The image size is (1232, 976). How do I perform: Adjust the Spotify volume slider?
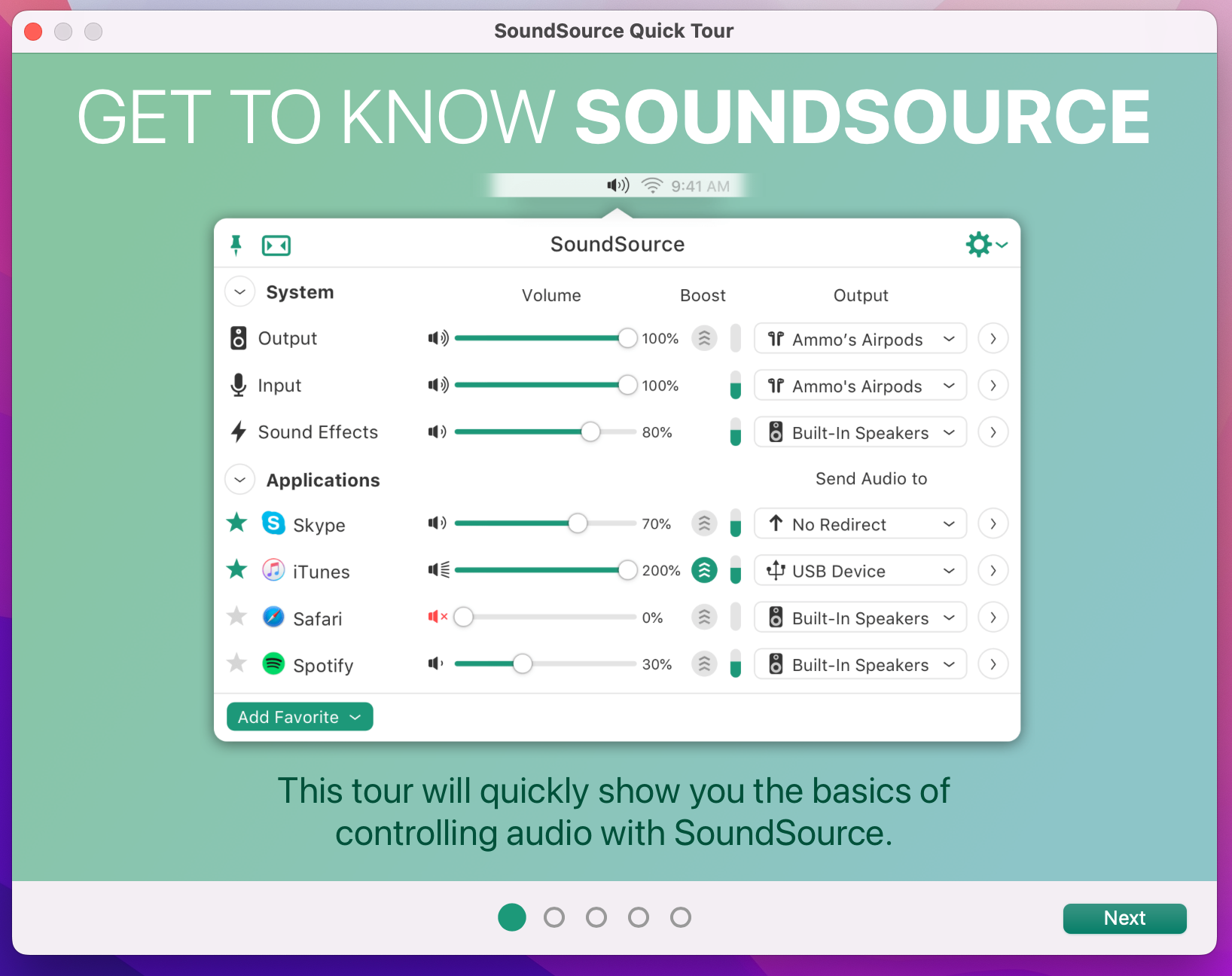coord(546,663)
